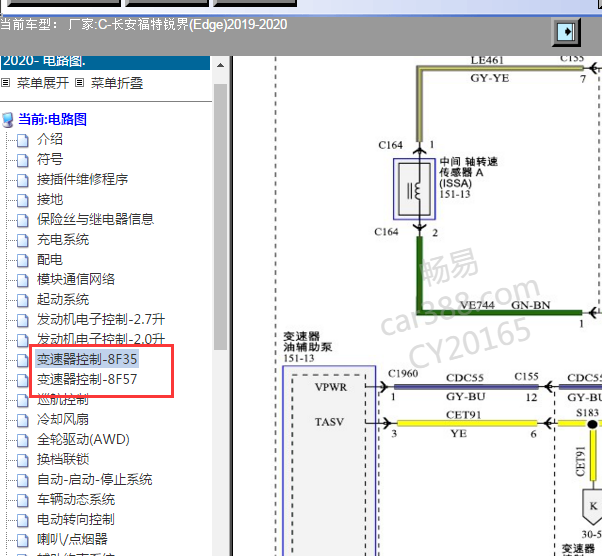The width and height of the screenshot is (602, 556).
Task: Select 变速器控制-8F57 entry
Action: coord(87,379)
